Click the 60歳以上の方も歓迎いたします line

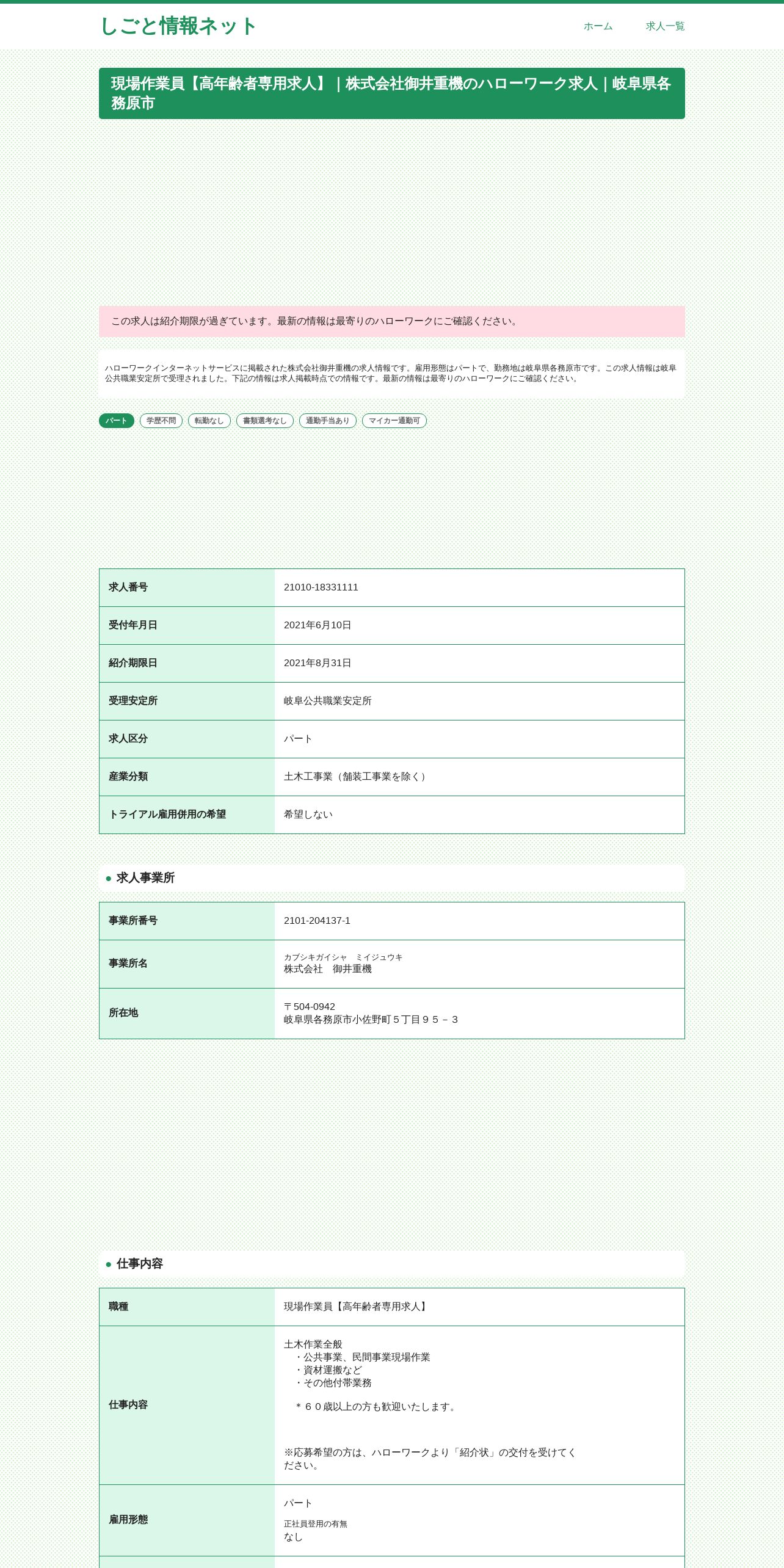click(377, 1407)
